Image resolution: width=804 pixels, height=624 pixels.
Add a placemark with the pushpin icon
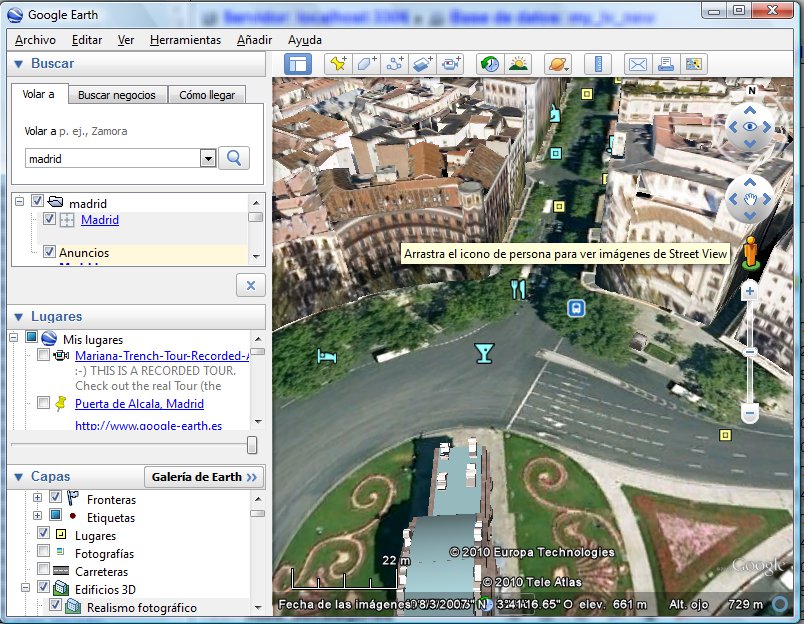click(338, 64)
